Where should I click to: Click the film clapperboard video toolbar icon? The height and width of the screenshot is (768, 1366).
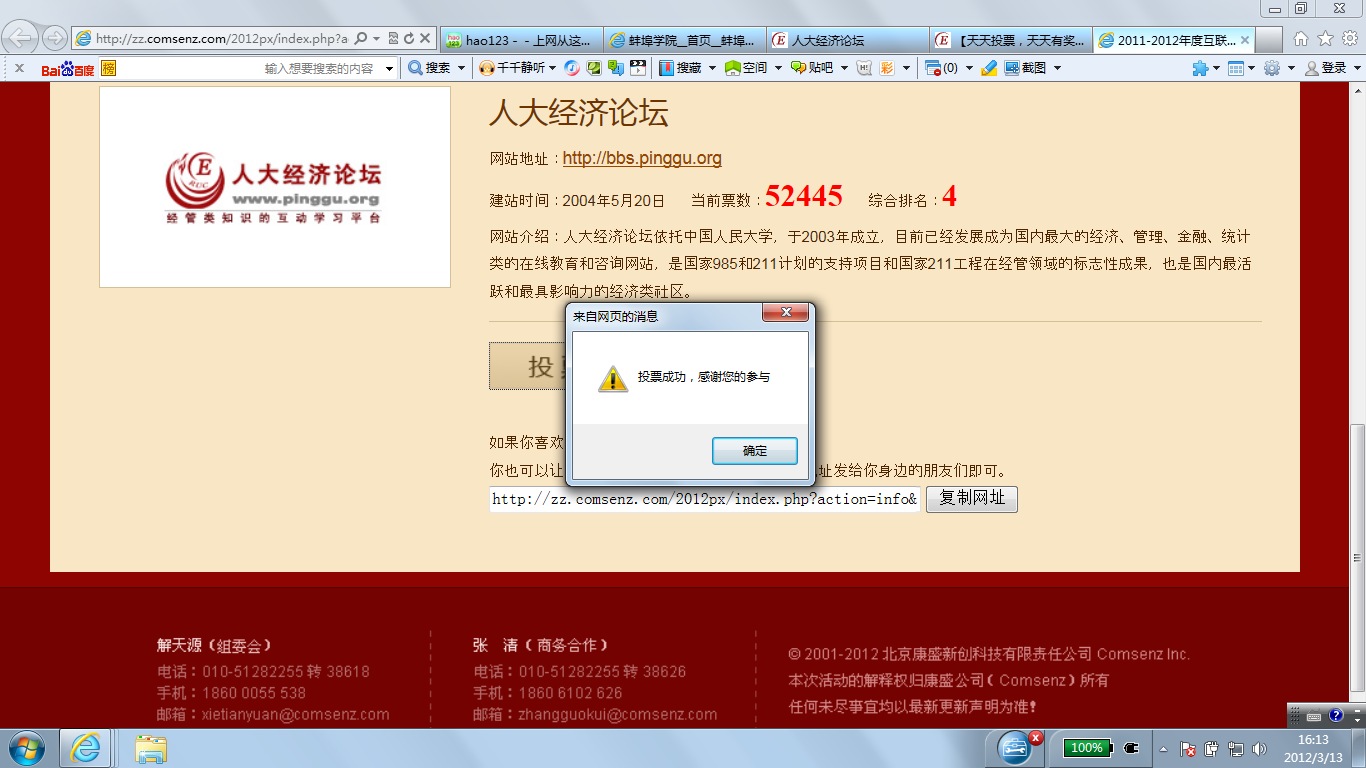pyautogui.click(x=637, y=68)
